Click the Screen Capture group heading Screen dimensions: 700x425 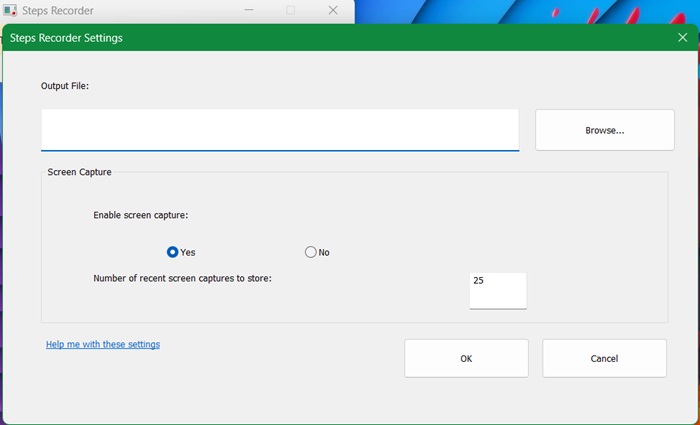coord(79,172)
